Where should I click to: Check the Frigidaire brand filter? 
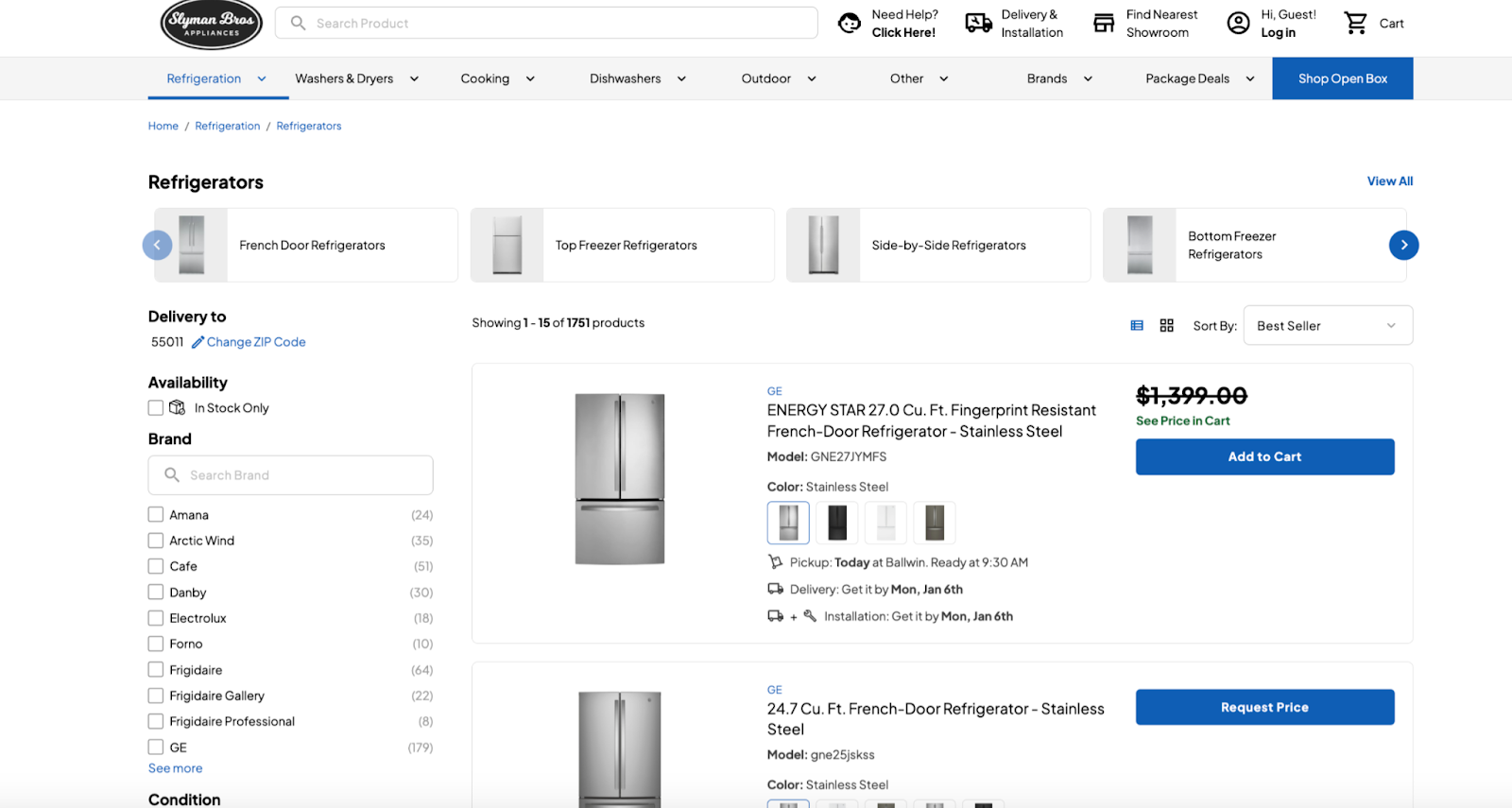pyautogui.click(x=156, y=670)
